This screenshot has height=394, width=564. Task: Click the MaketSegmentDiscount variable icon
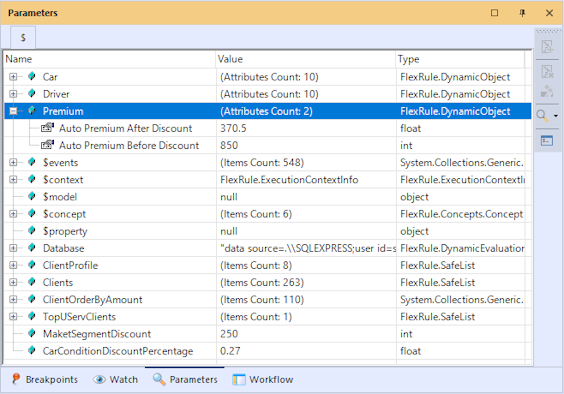tap(32, 334)
